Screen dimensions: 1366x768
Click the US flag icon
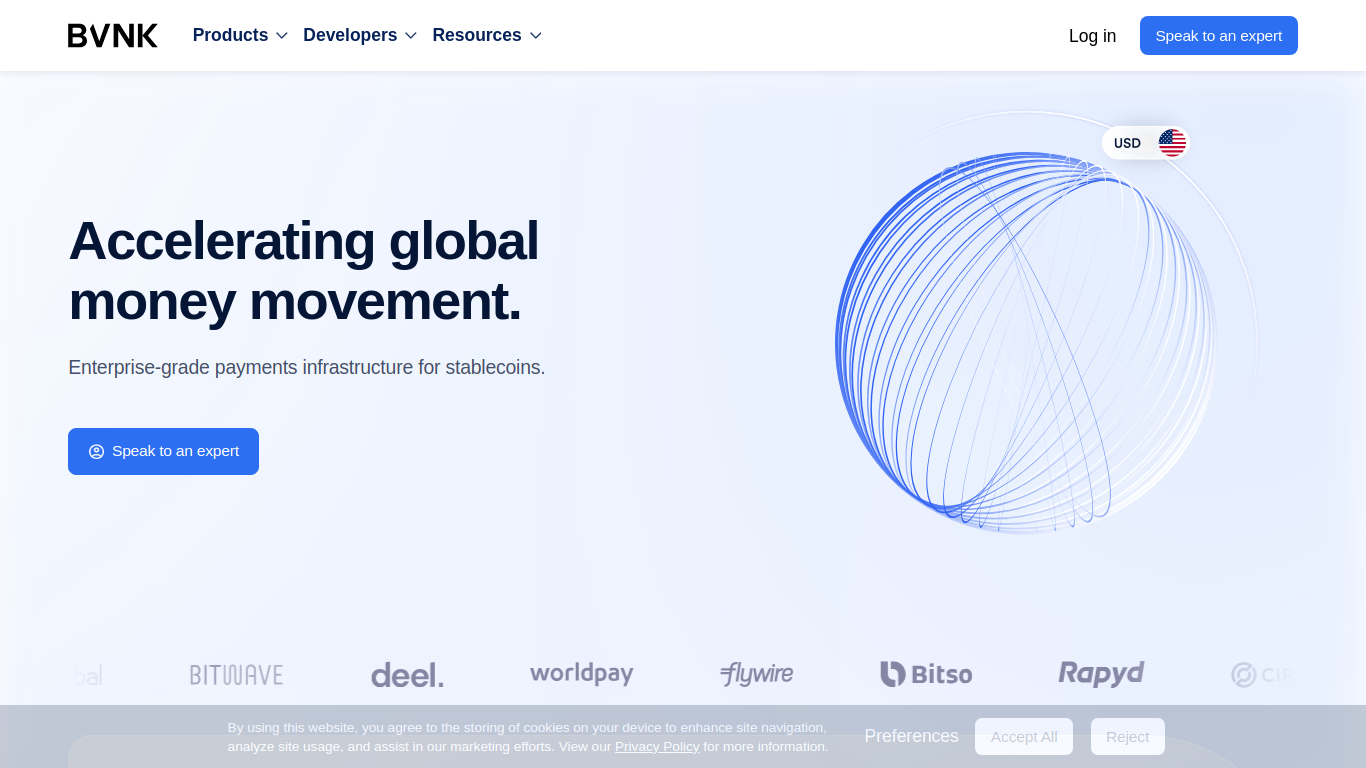(x=1172, y=143)
